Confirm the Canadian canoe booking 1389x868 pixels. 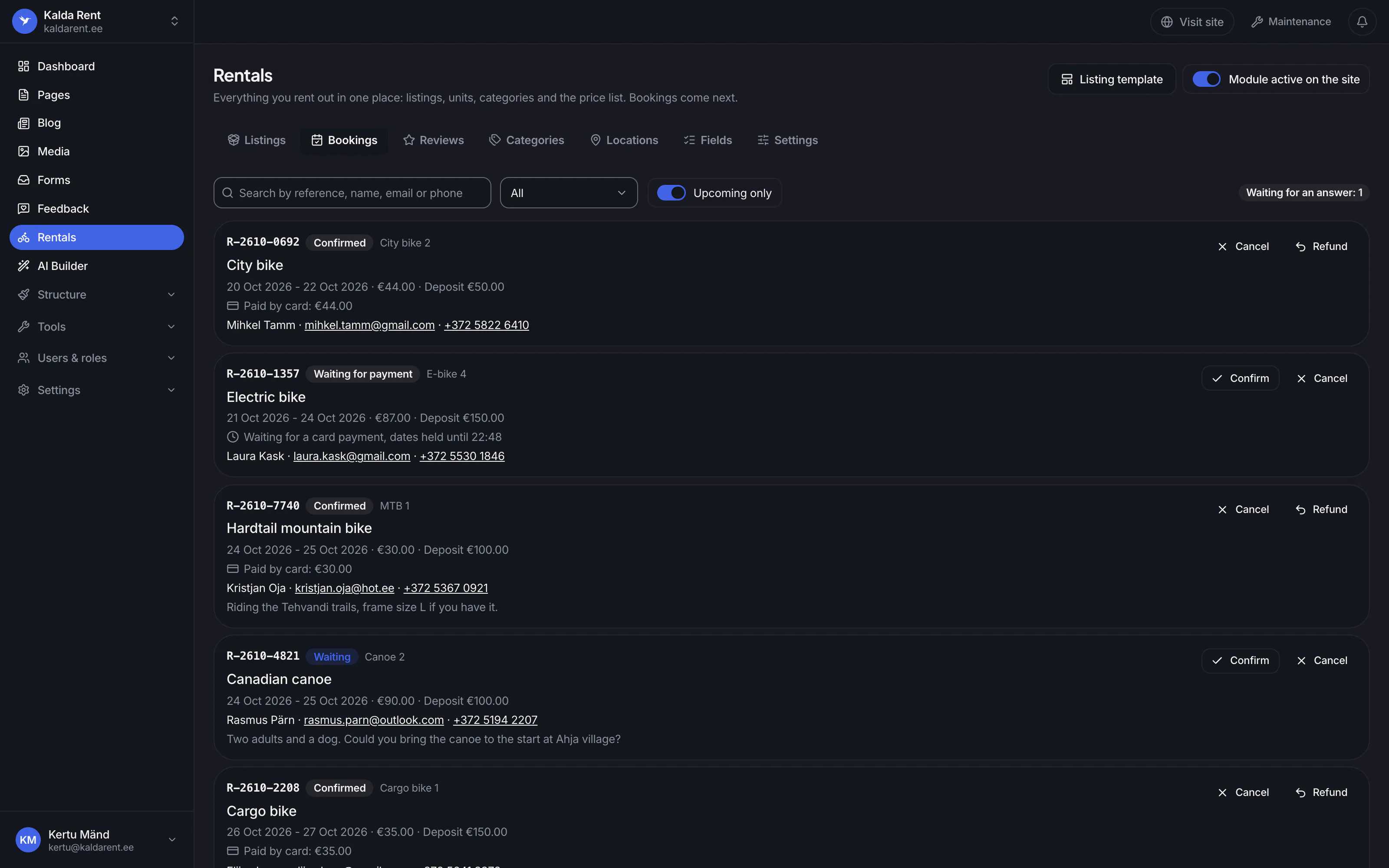(x=1240, y=660)
